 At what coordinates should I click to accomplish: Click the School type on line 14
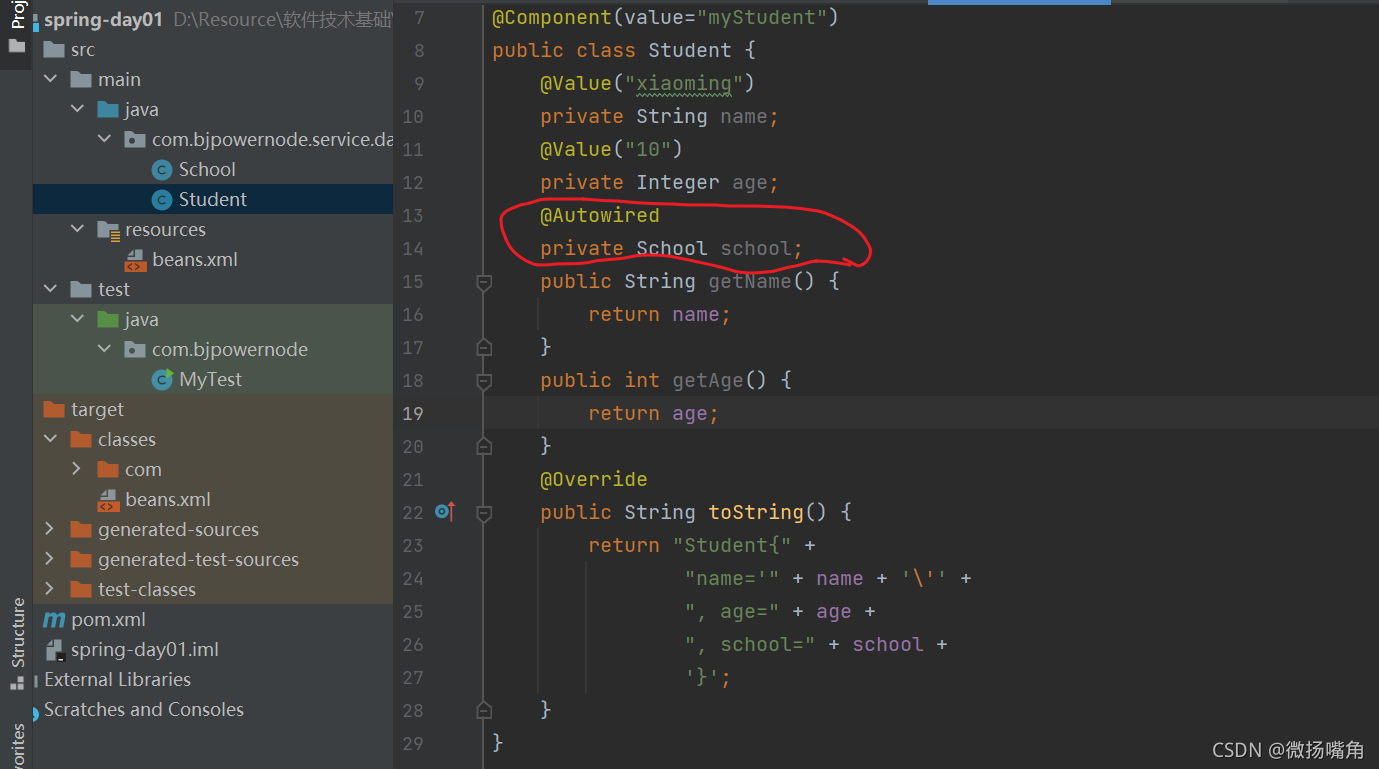coord(672,248)
